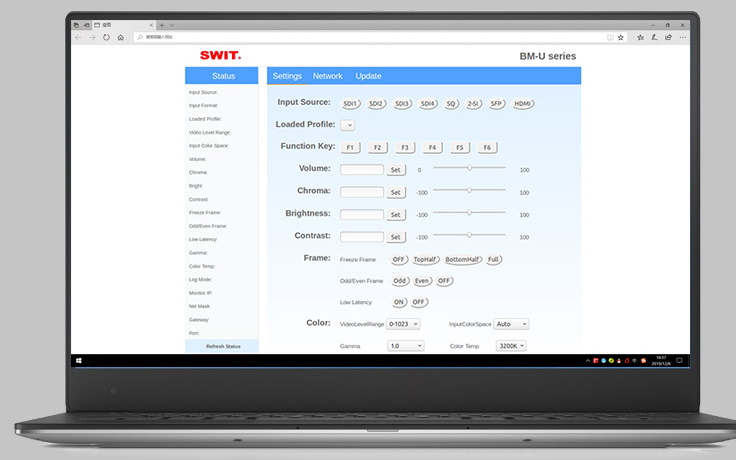This screenshot has height=460, width=736.
Task: Set Freeze Frame to BottomHalf
Action: click(463, 260)
